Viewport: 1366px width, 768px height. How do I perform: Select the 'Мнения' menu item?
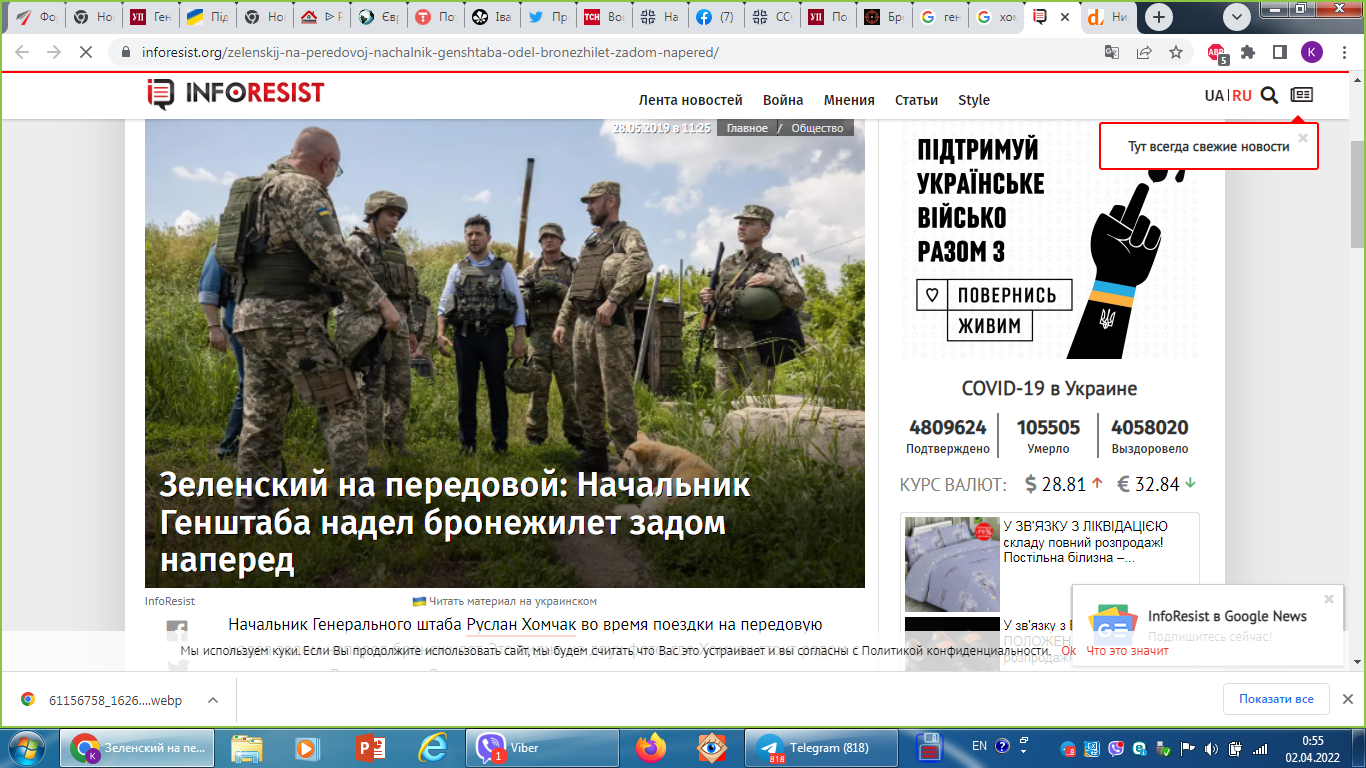(849, 100)
